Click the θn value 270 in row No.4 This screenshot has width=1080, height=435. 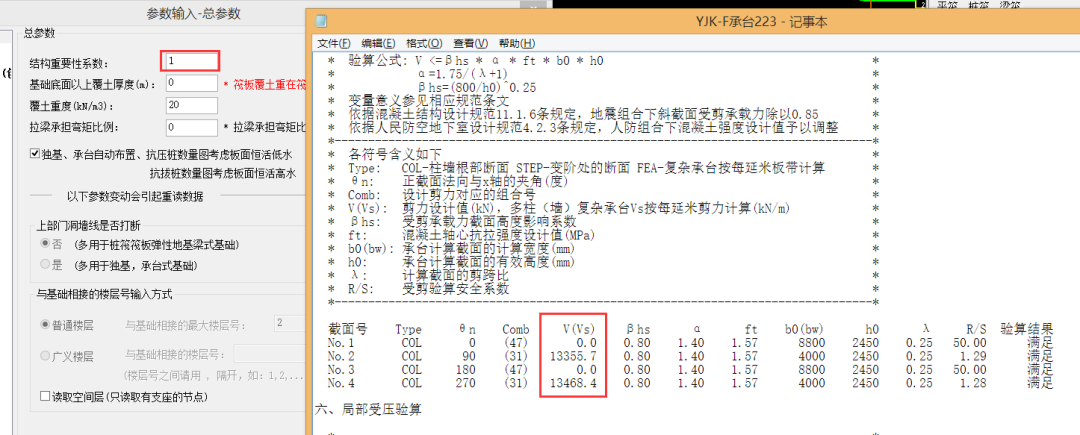[466, 382]
